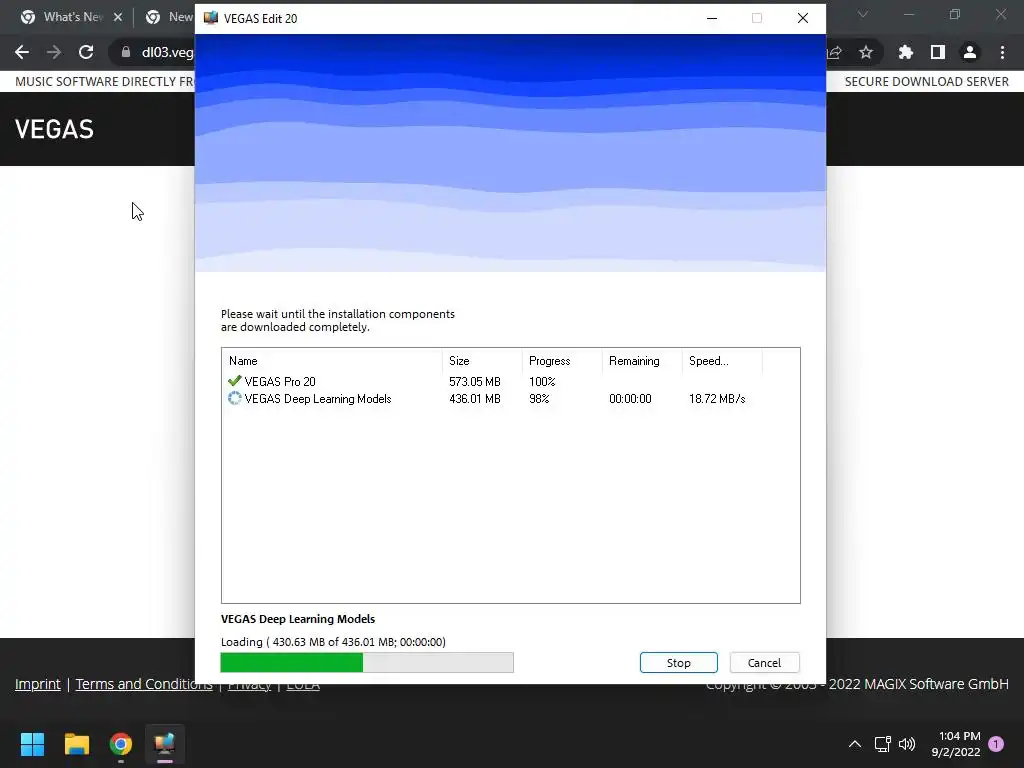
Task: Select the VEGAS Pro 20 row name
Action: [280, 381]
